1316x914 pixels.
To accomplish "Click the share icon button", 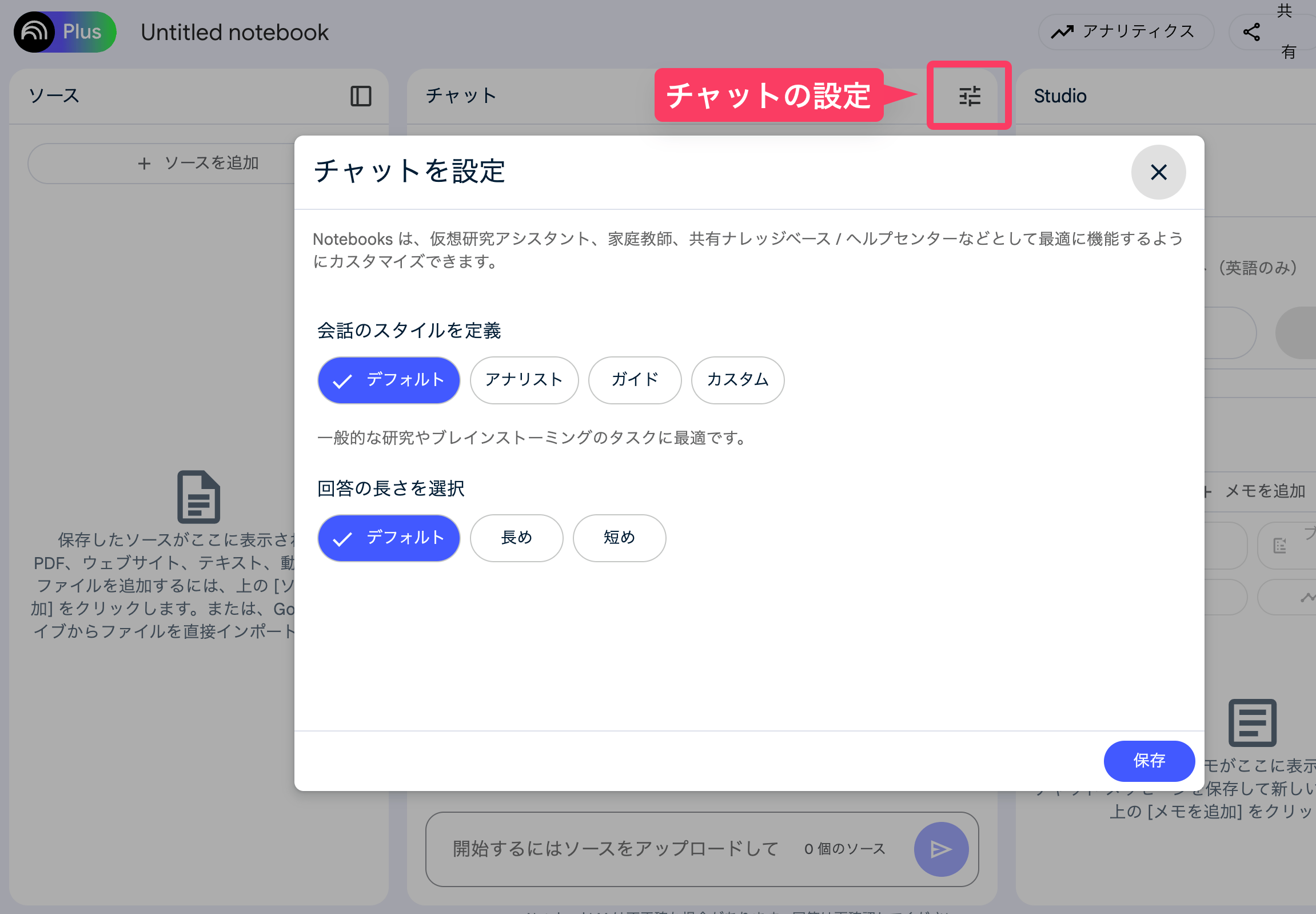I will [1251, 32].
